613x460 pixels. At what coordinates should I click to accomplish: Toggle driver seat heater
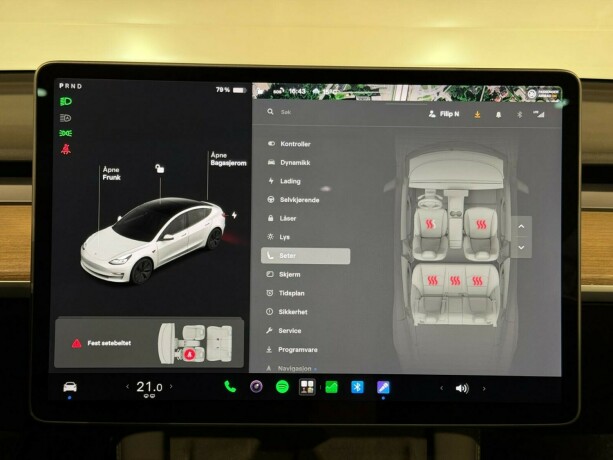(430, 224)
